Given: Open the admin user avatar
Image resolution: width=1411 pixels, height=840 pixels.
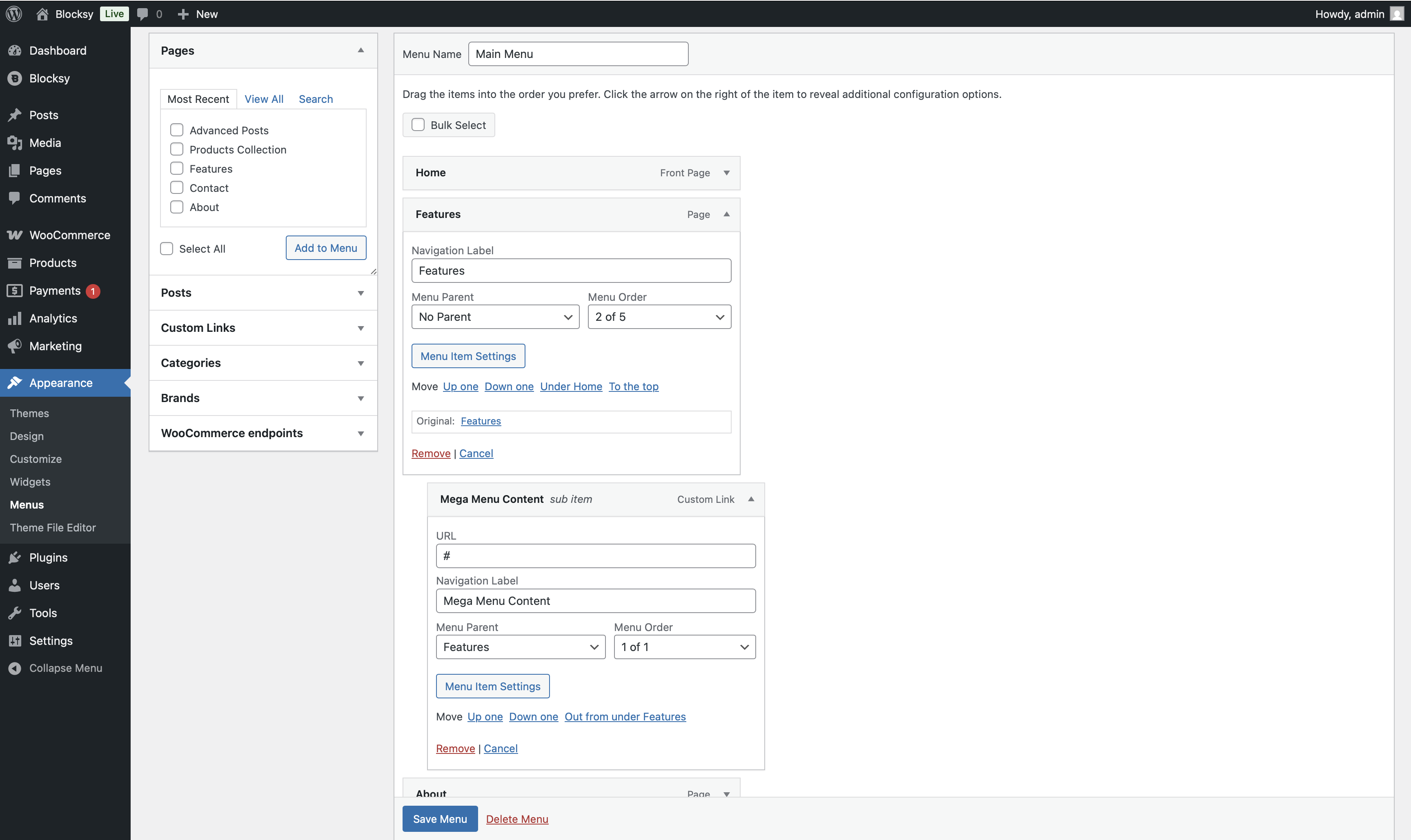Looking at the screenshot, I should 1397,14.
